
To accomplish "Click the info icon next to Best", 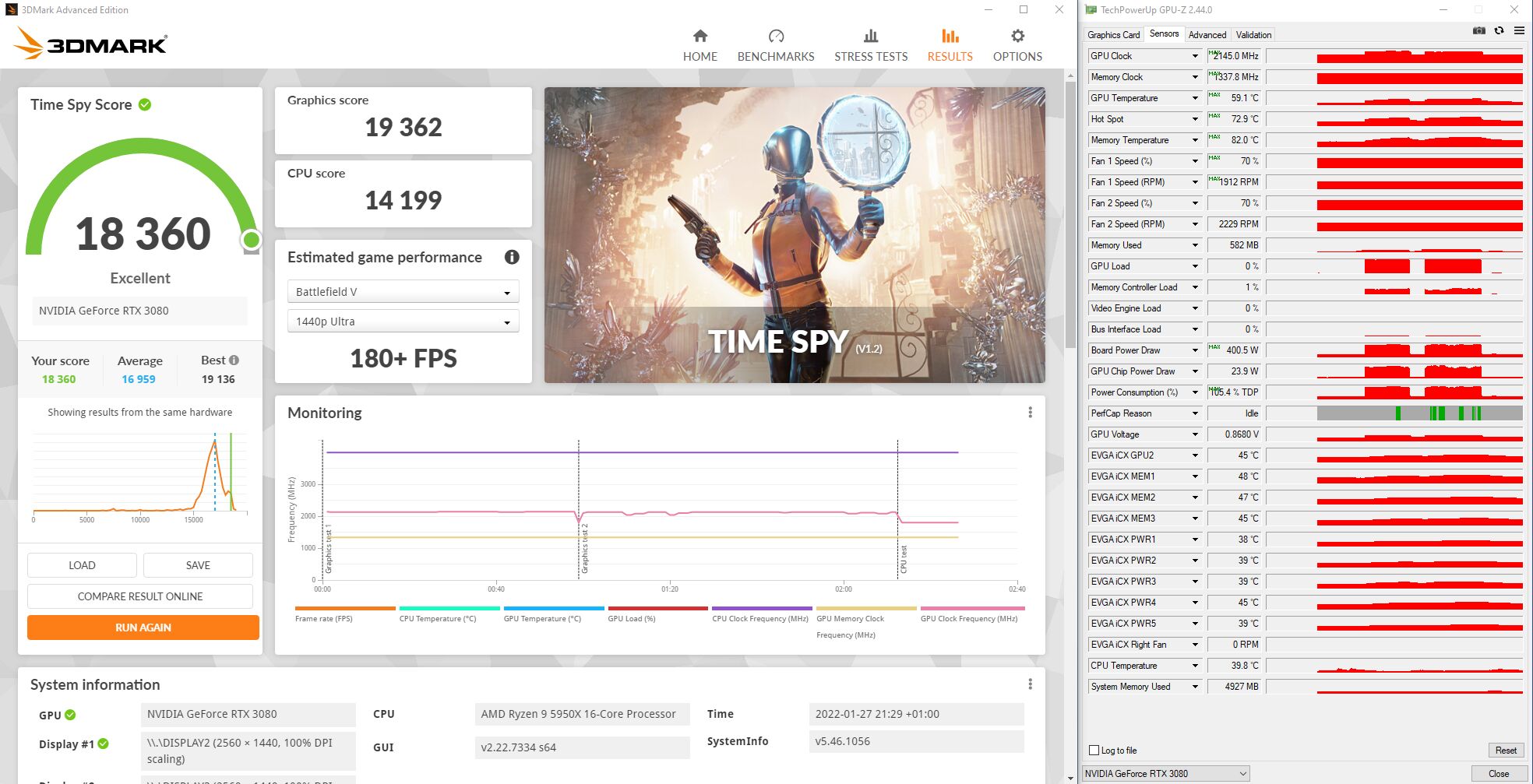I will pos(234,360).
